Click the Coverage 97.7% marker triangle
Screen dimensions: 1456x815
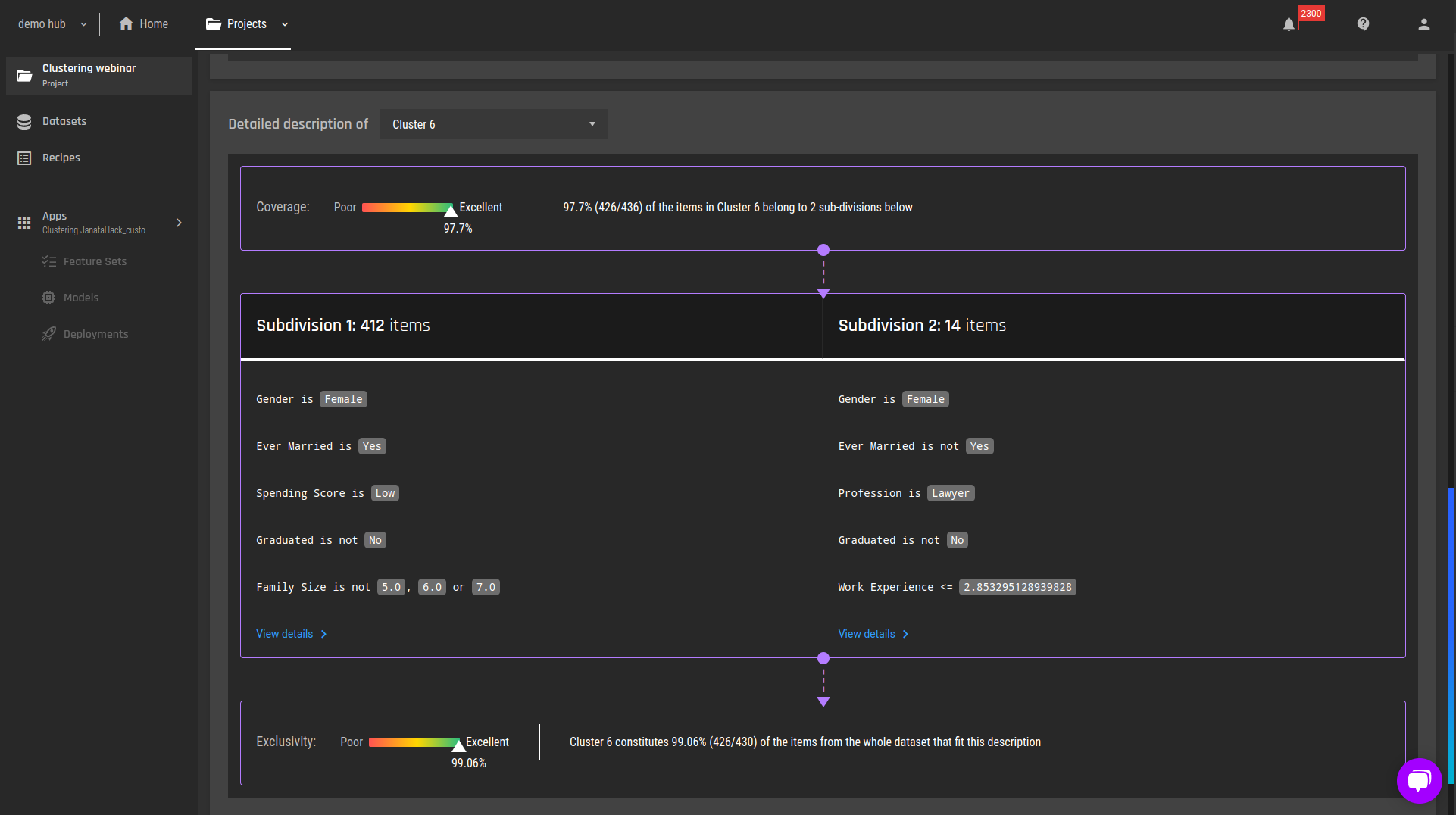[x=451, y=211]
